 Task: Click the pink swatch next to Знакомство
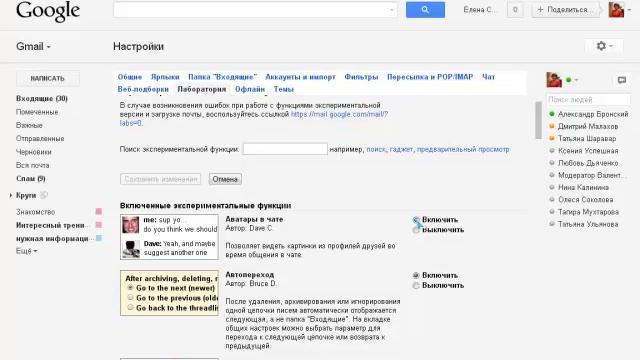pyautogui.click(x=98, y=211)
